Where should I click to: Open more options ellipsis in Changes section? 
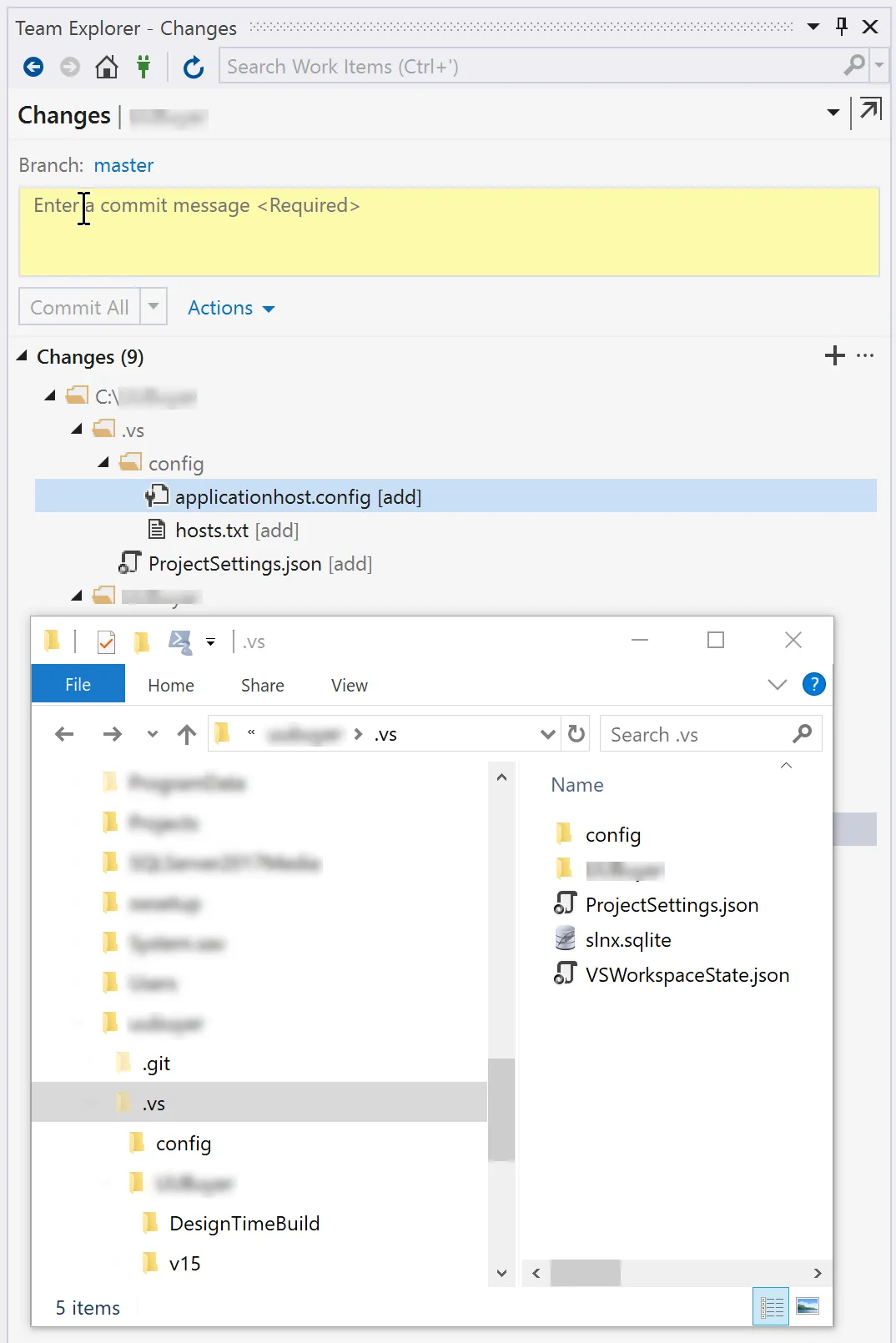coord(865,356)
